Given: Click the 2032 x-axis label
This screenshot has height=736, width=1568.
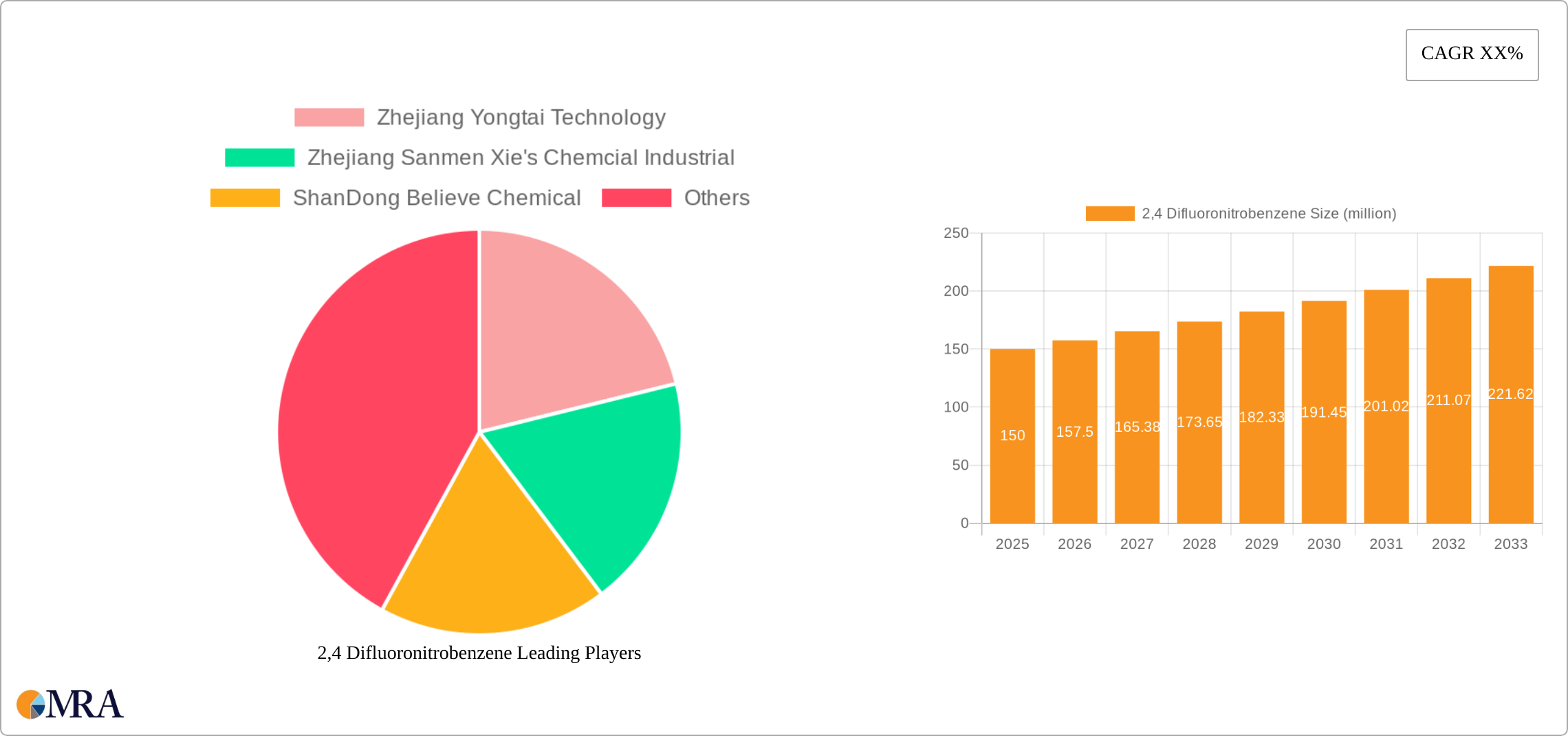Looking at the screenshot, I should point(1449,544).
